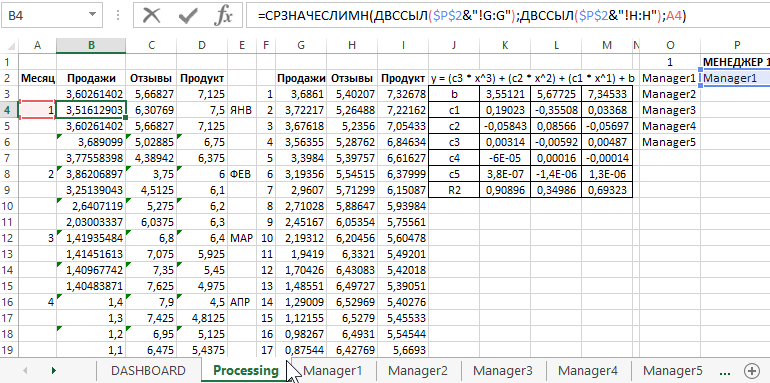Select active cell B4 value 3,51612903

tap(91, 110)
